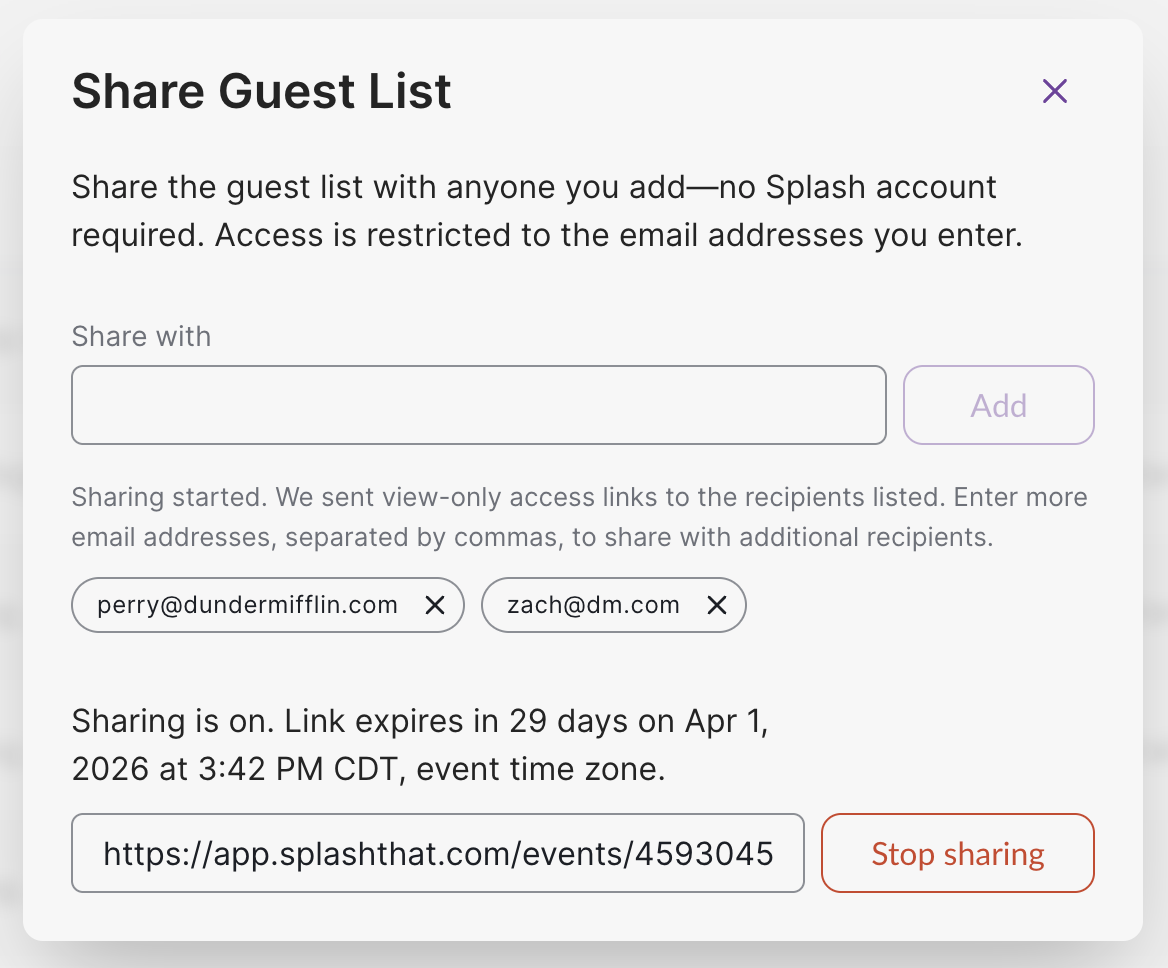
Task: Click the Share with field label
Action: coord(141,336)
